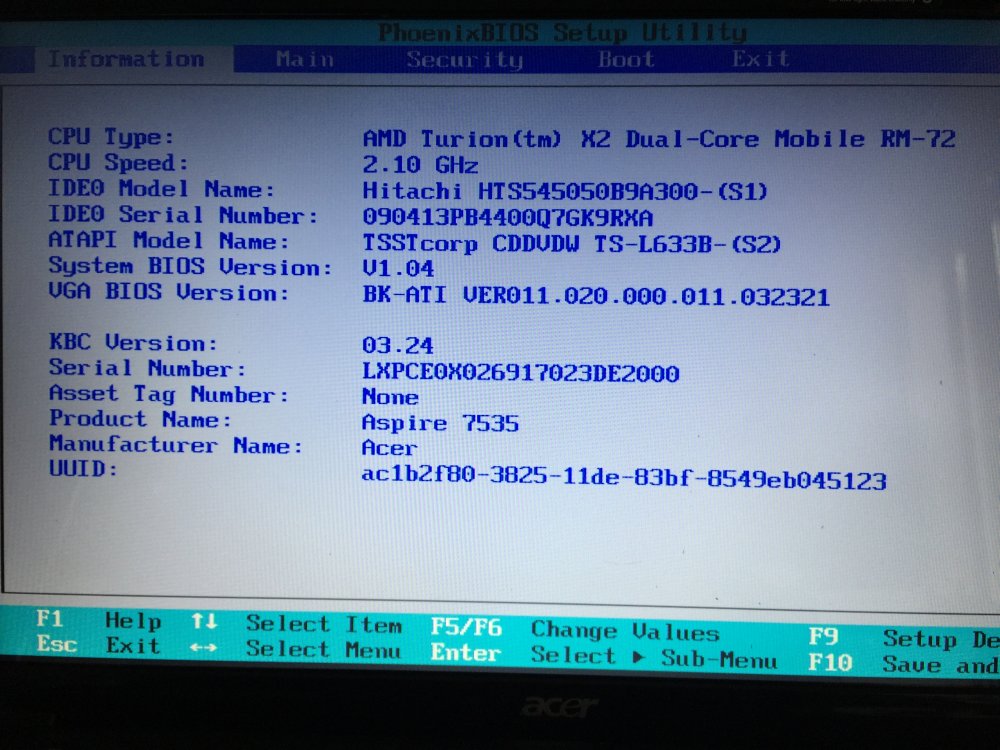Image resolution: width=1000 pixels, height=750 pixels.
Task: Click the F10 key hint
Action: (x=830, y=662)
